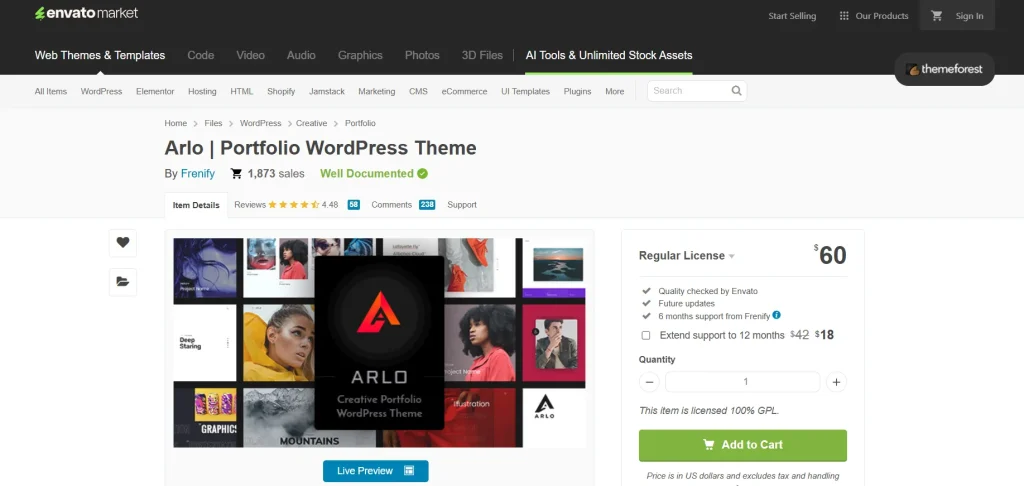Enable Extend support to 12 months checkbox
Image resolution: width=1024 pixels, height=486 pixels.
(646, 335)
